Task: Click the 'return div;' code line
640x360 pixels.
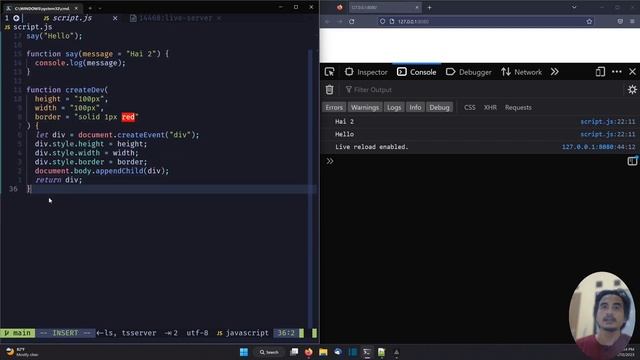Action: [x=58, y=180]
